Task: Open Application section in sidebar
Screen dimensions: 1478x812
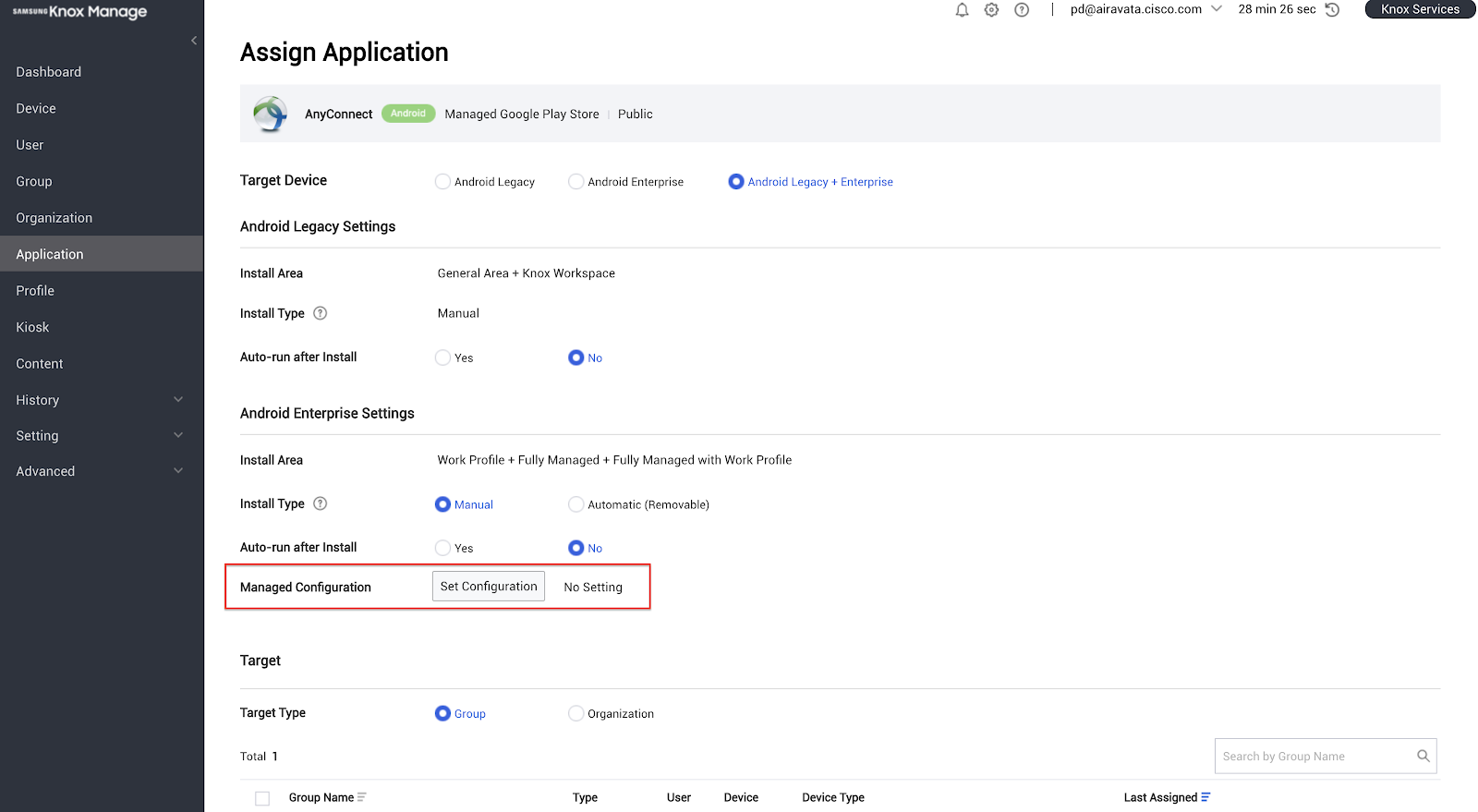Action: pyautogui.click(x=102, y=254)
